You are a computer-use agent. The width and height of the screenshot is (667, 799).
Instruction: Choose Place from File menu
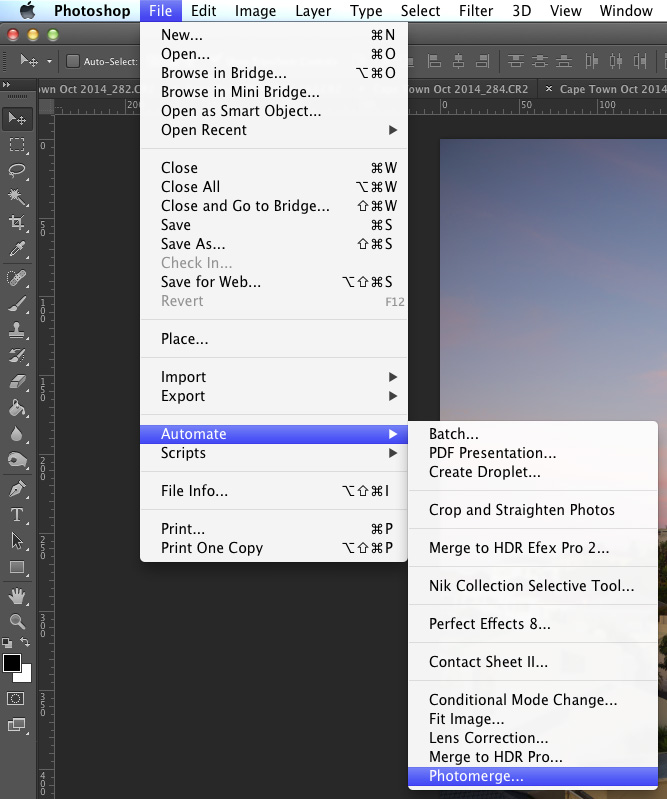tap(274, 339)
